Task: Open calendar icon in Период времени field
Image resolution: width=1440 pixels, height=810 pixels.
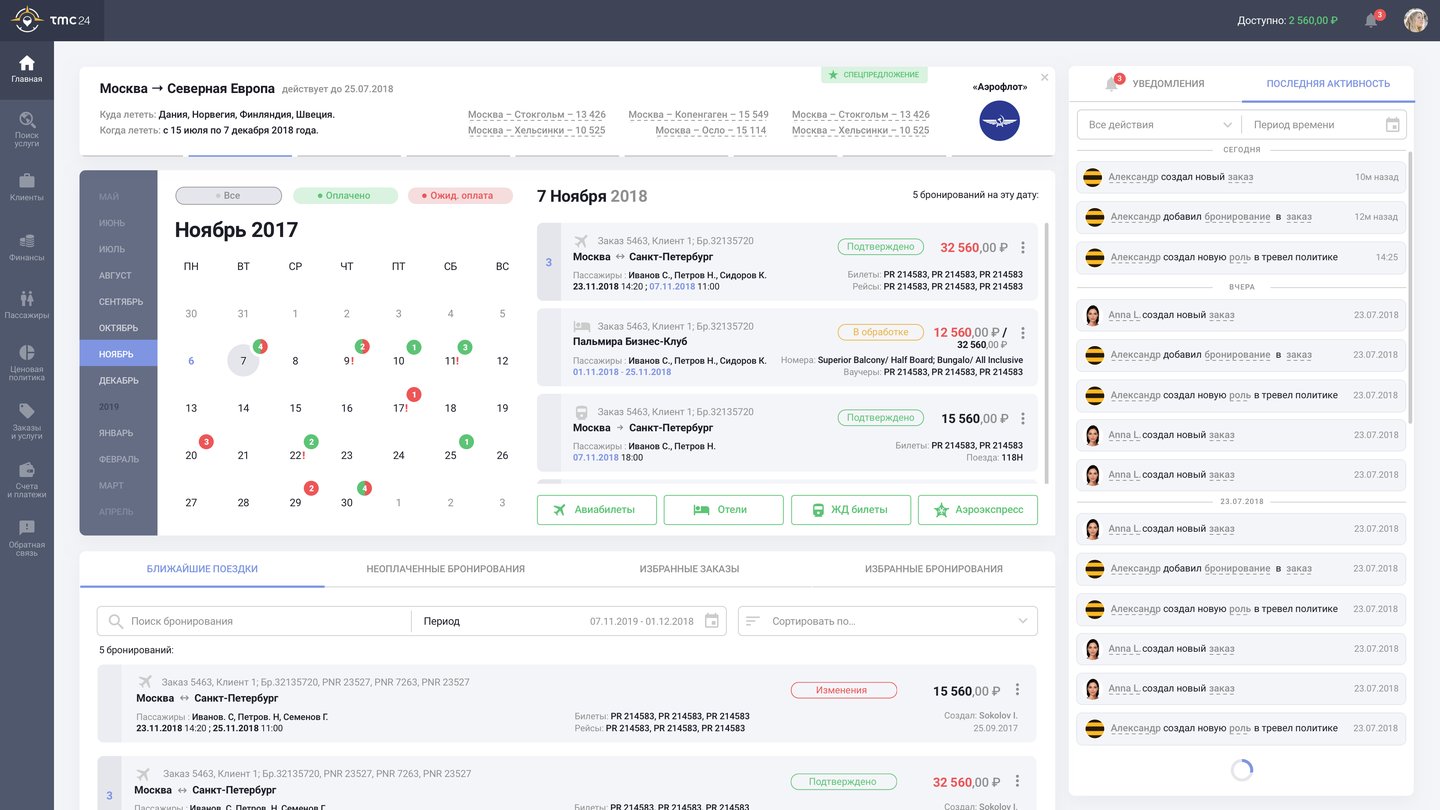Action: [1393, 125]
